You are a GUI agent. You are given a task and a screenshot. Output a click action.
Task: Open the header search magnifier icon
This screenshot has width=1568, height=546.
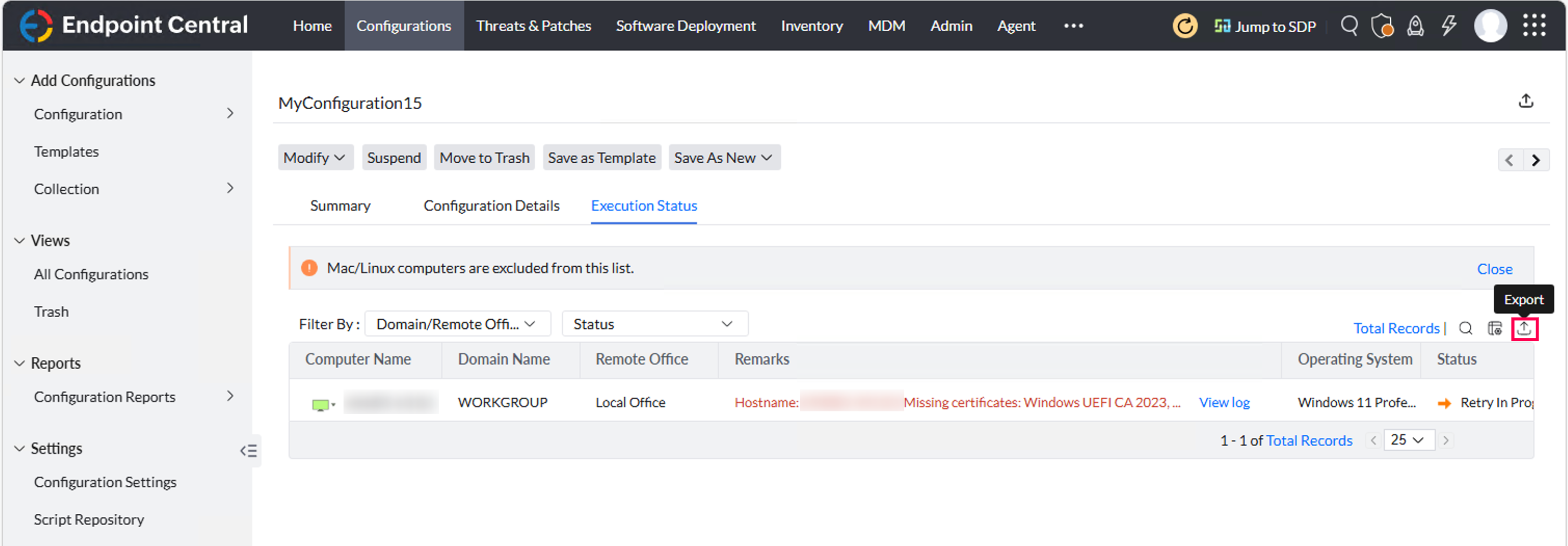1349,25
